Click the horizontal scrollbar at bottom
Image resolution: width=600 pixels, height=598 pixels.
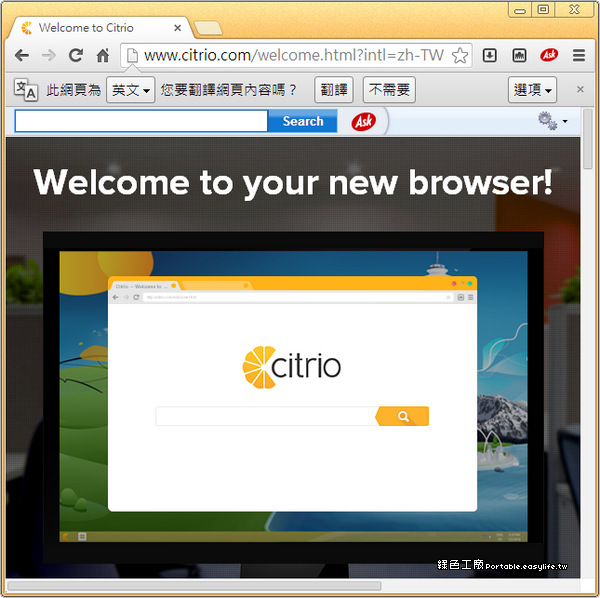click(x=194, y=586)
